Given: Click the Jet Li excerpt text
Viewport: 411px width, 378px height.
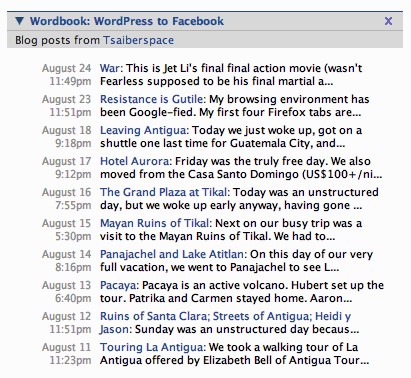Looking at the screenshot, I should [x=231, y=75].
